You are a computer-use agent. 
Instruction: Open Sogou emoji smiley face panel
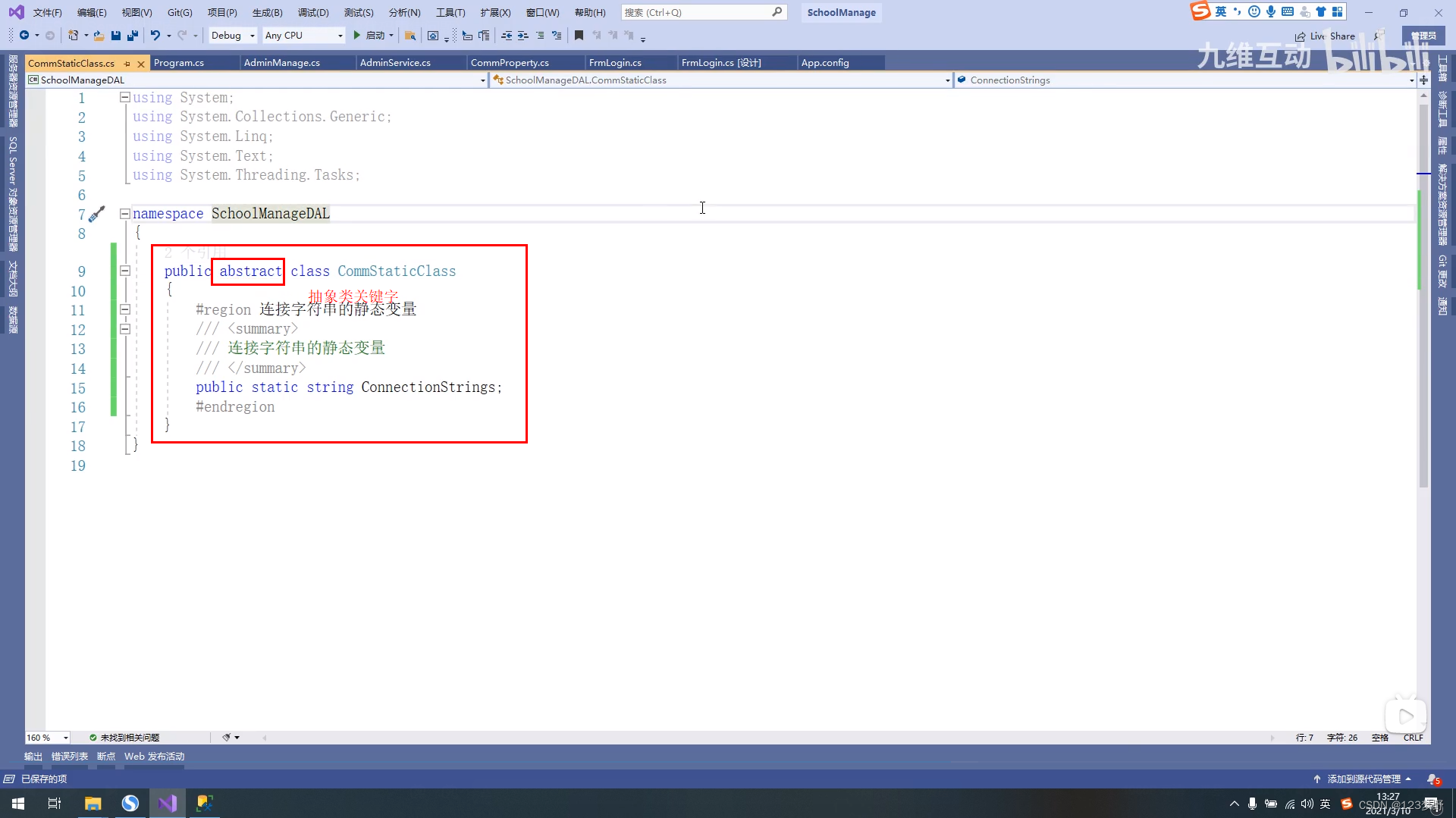coord(1254,11)
